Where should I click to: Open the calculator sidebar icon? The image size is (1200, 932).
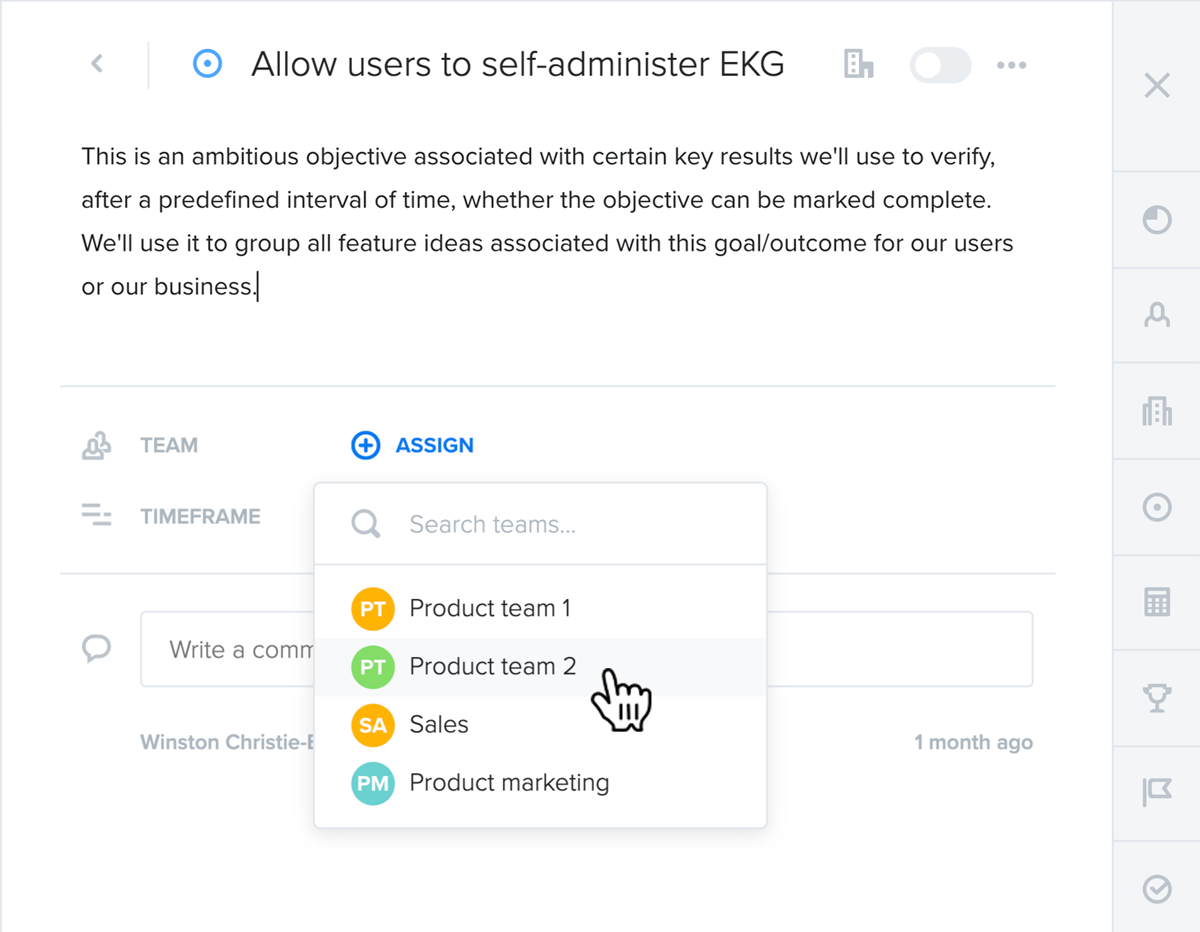pos(1157,602)
